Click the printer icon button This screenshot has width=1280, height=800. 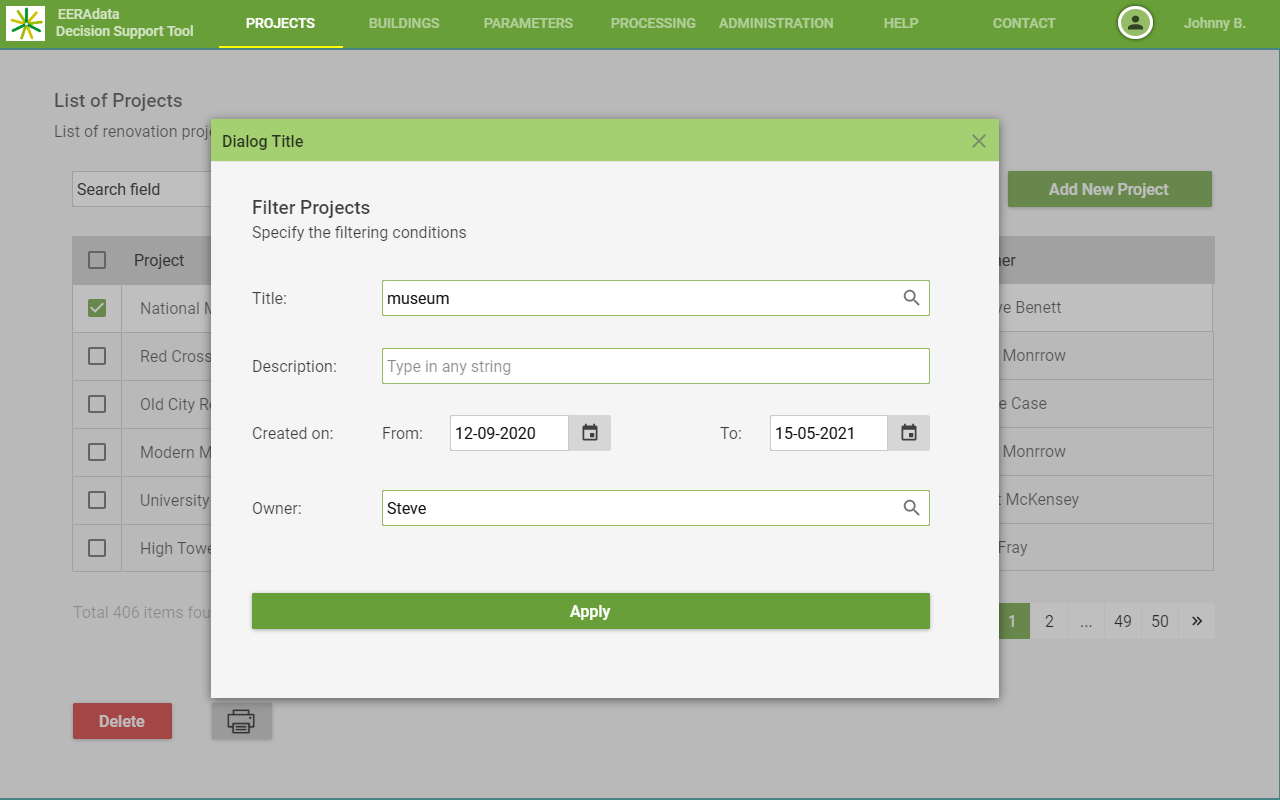coord(241,721)
